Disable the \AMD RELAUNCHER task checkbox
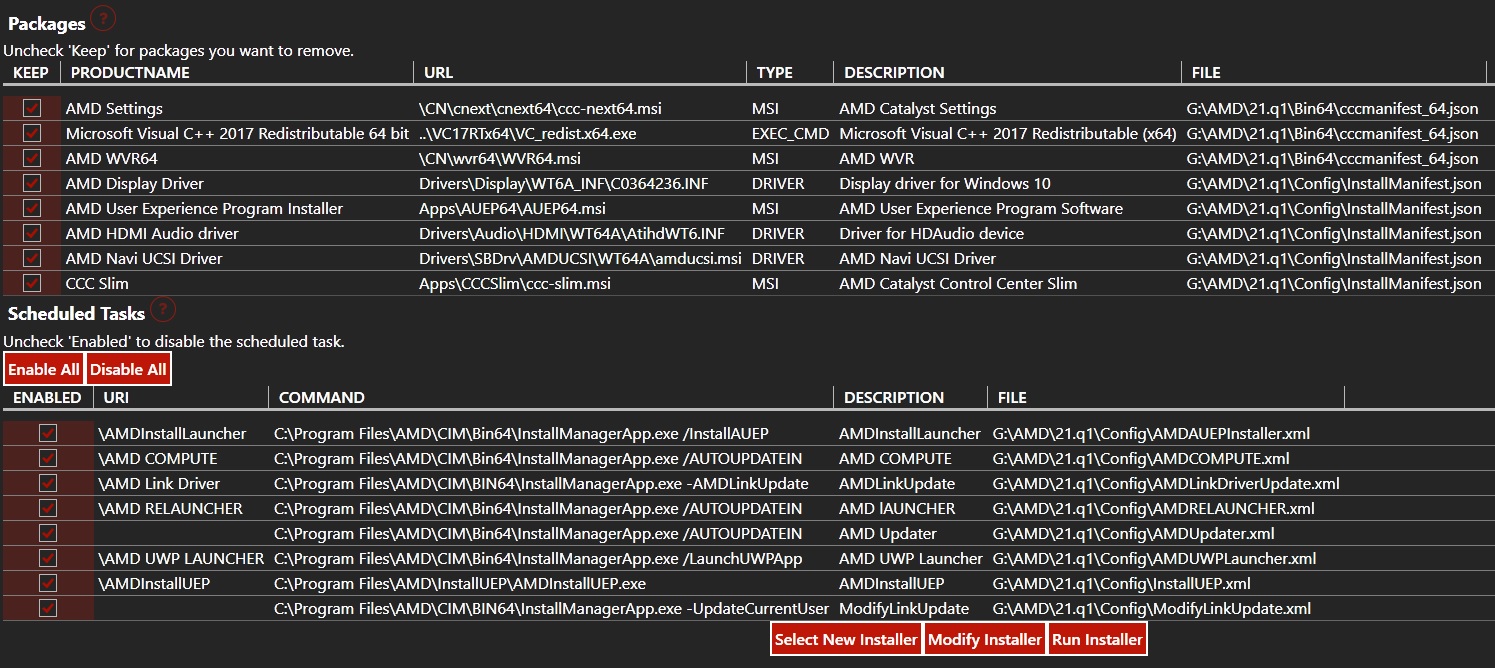1495x668 pixels. click(x=48, y=508)
